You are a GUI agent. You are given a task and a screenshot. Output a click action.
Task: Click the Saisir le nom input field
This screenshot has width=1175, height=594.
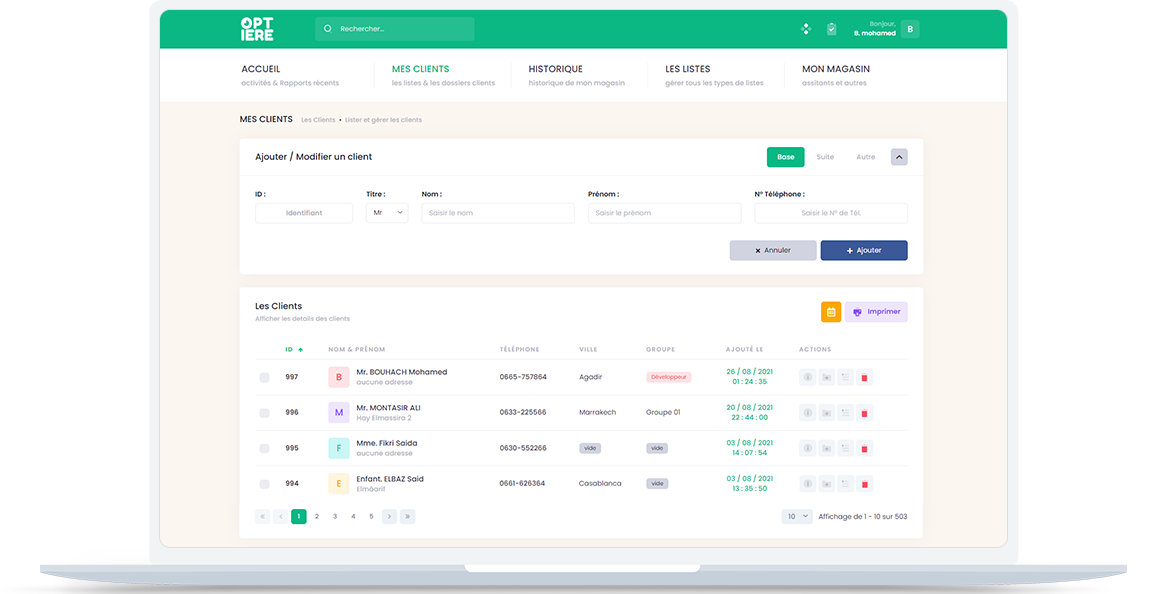pyautogui.click(x=498, y=213)
